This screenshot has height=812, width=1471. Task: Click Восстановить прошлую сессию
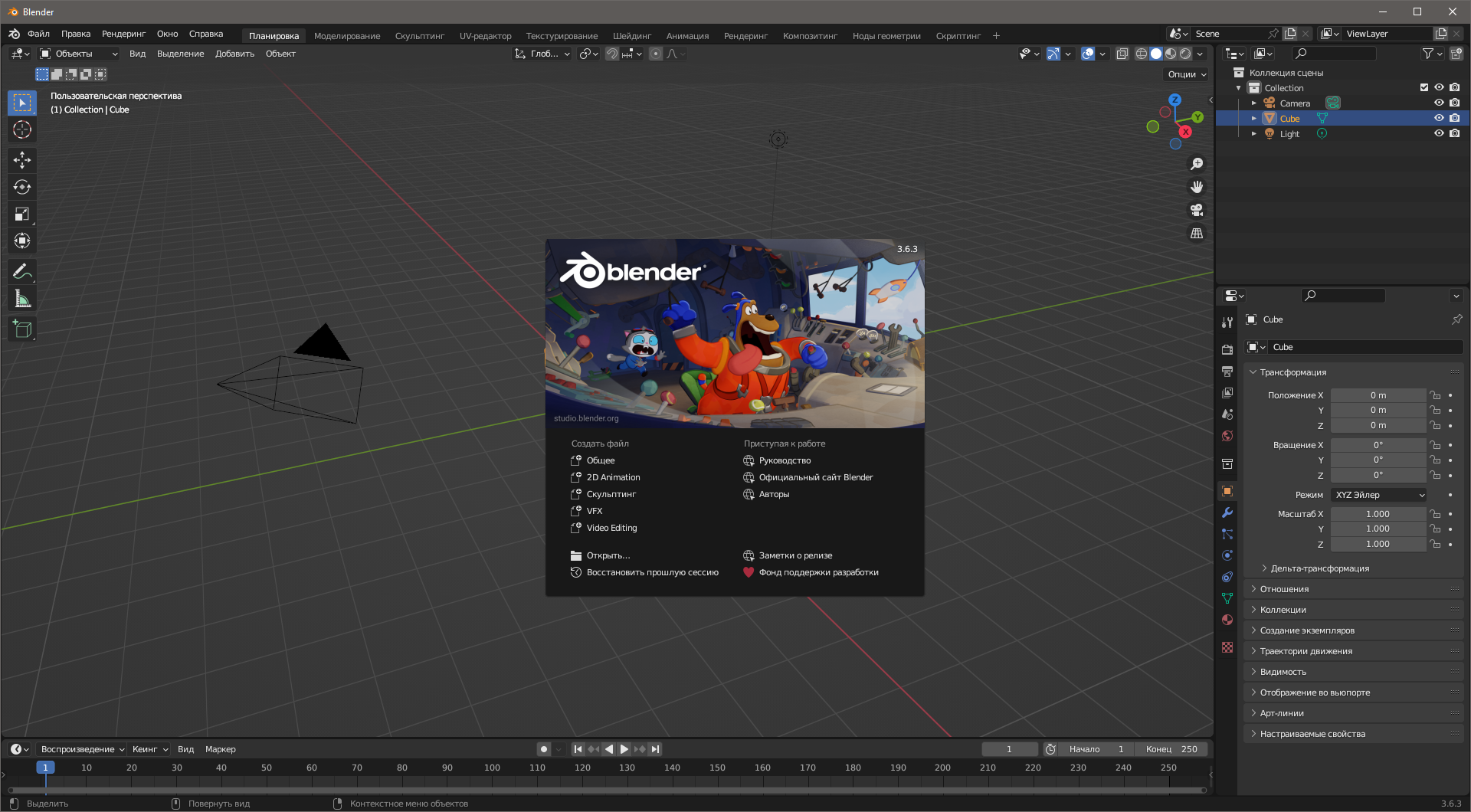[644, 572]
